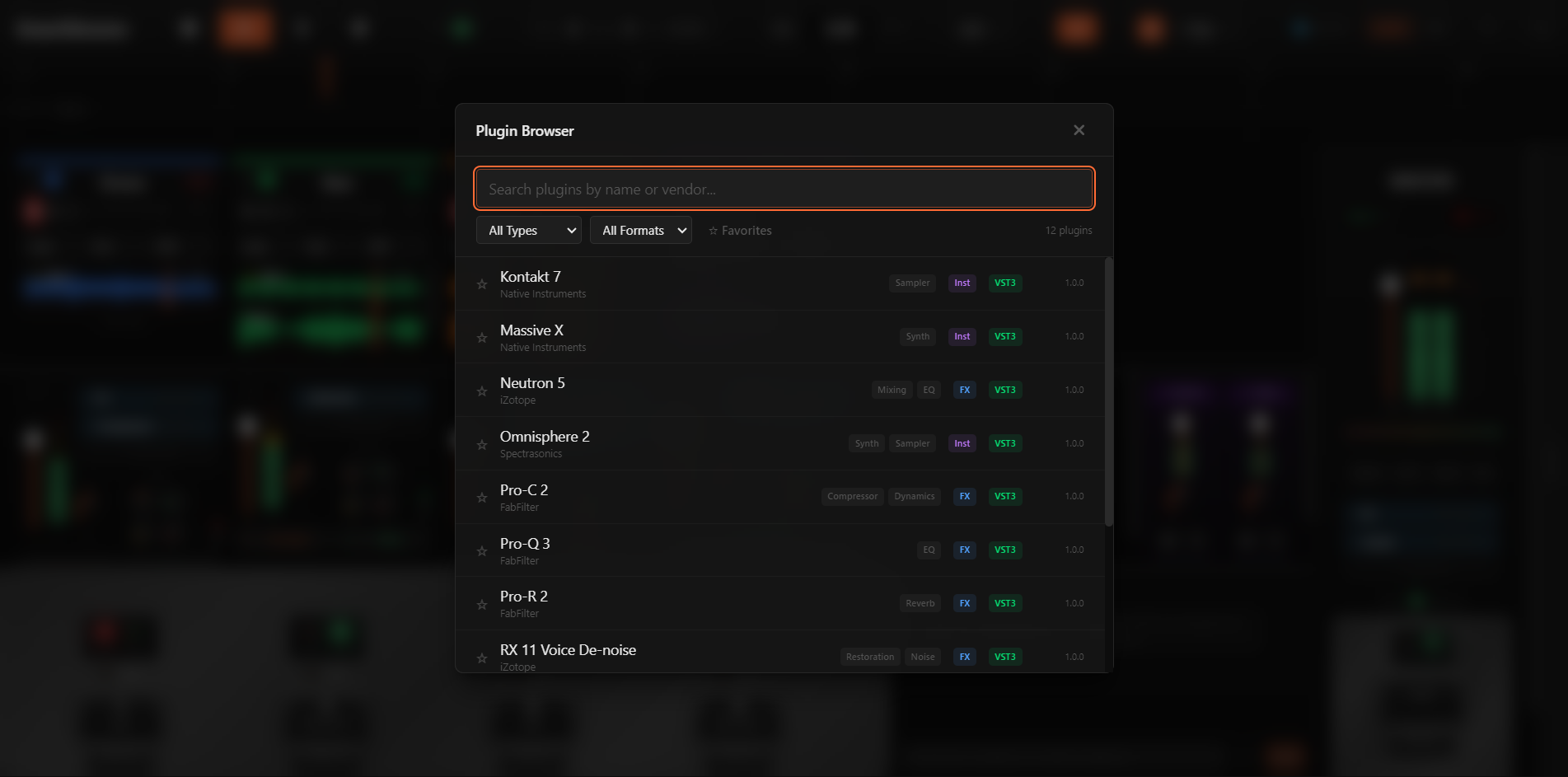Enable the Favorites filter
1568x777 pixels.
click(x=740, y=231)
